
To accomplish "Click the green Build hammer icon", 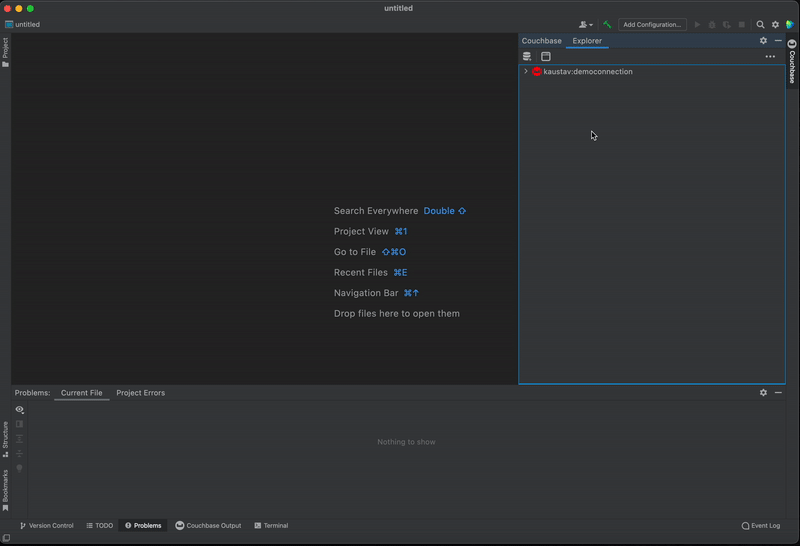I will [607, 24].
